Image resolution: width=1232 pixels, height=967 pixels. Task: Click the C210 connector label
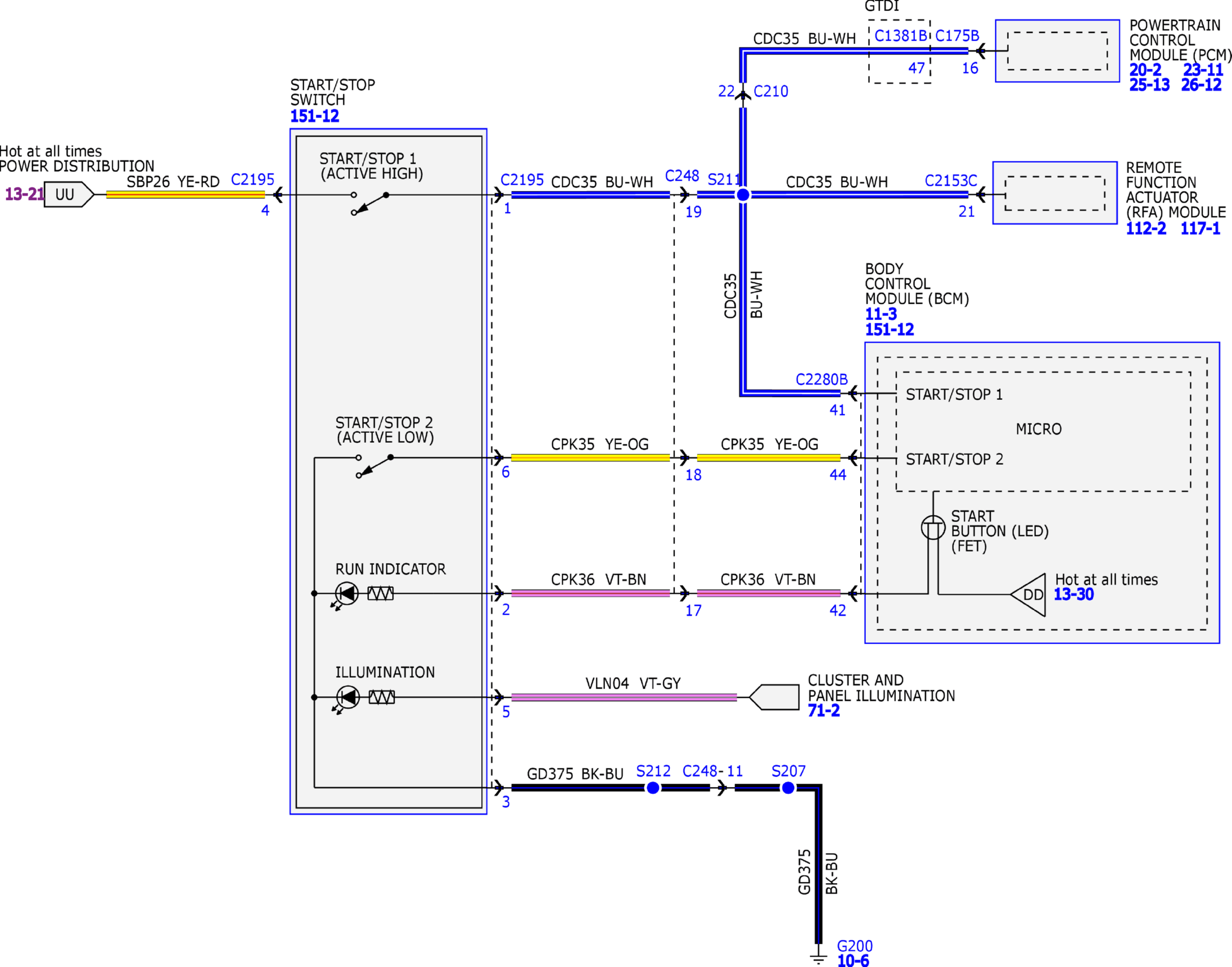(x=771, y=91)
